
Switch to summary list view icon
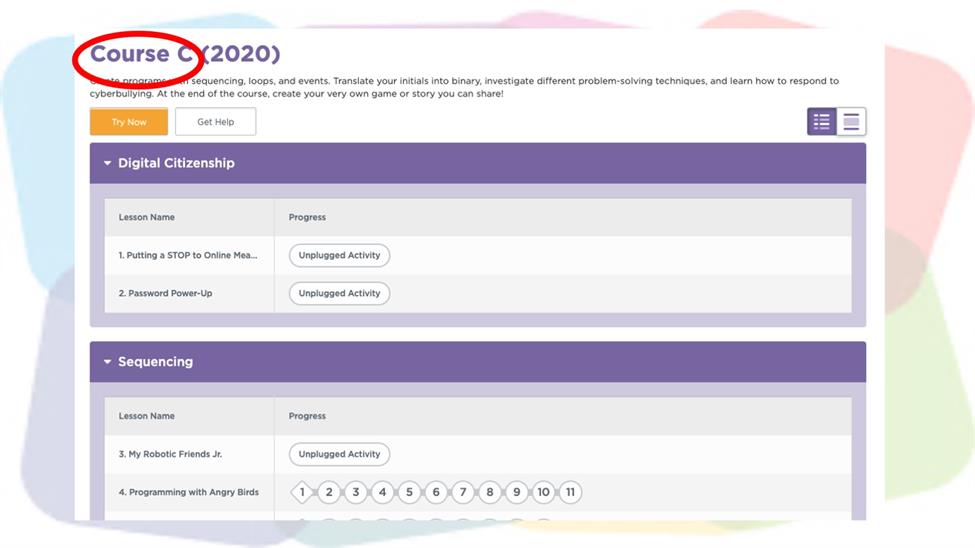(x=821, y=121)
